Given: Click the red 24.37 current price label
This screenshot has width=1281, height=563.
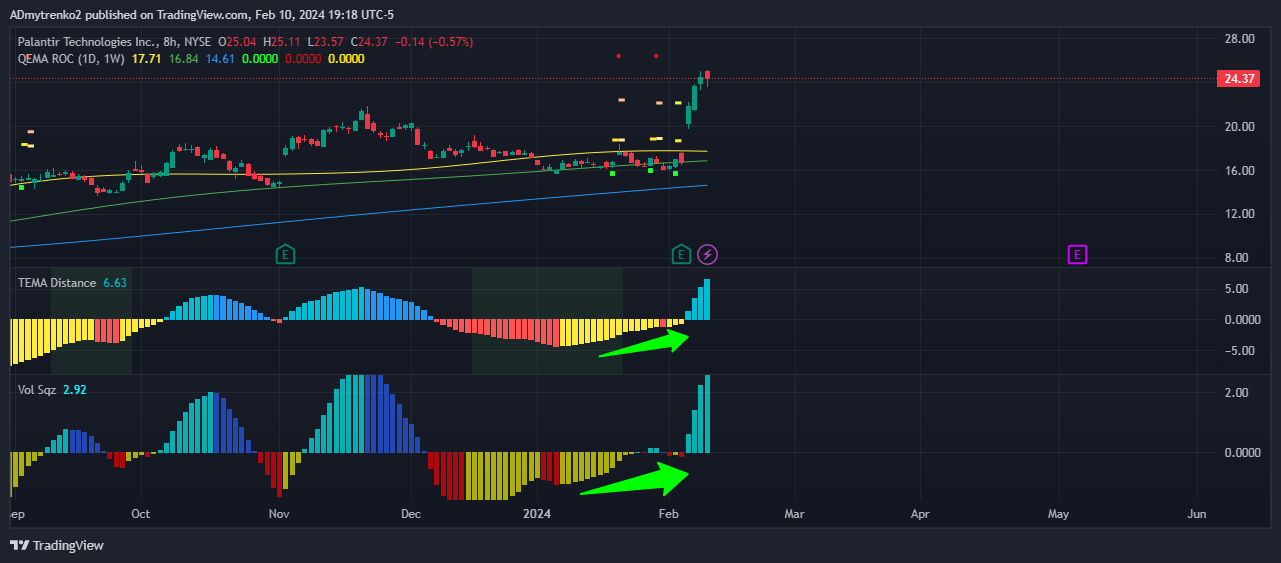Looking at the screenshot, I should [1237, 79].
